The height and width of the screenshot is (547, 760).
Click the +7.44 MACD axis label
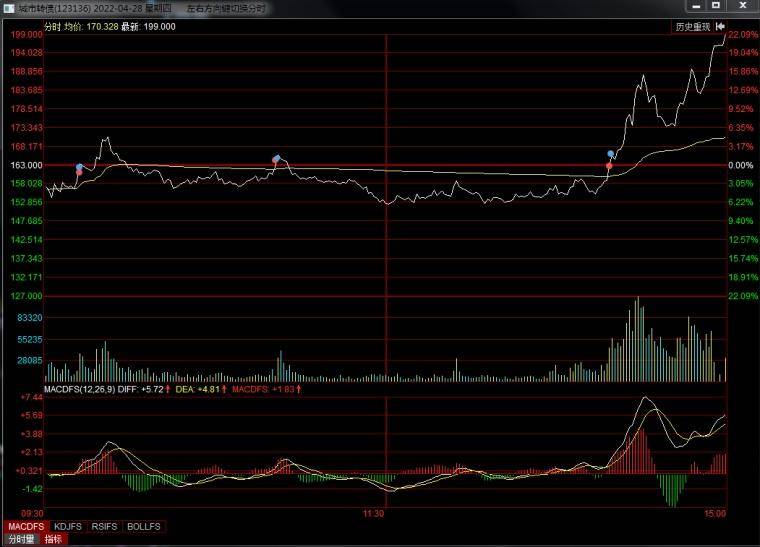coord(32,397)
